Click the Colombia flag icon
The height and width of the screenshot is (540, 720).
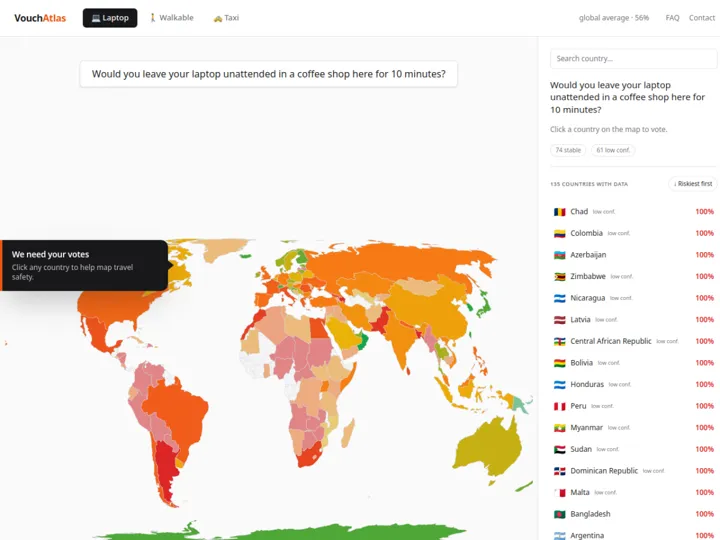tap(559, 233)
